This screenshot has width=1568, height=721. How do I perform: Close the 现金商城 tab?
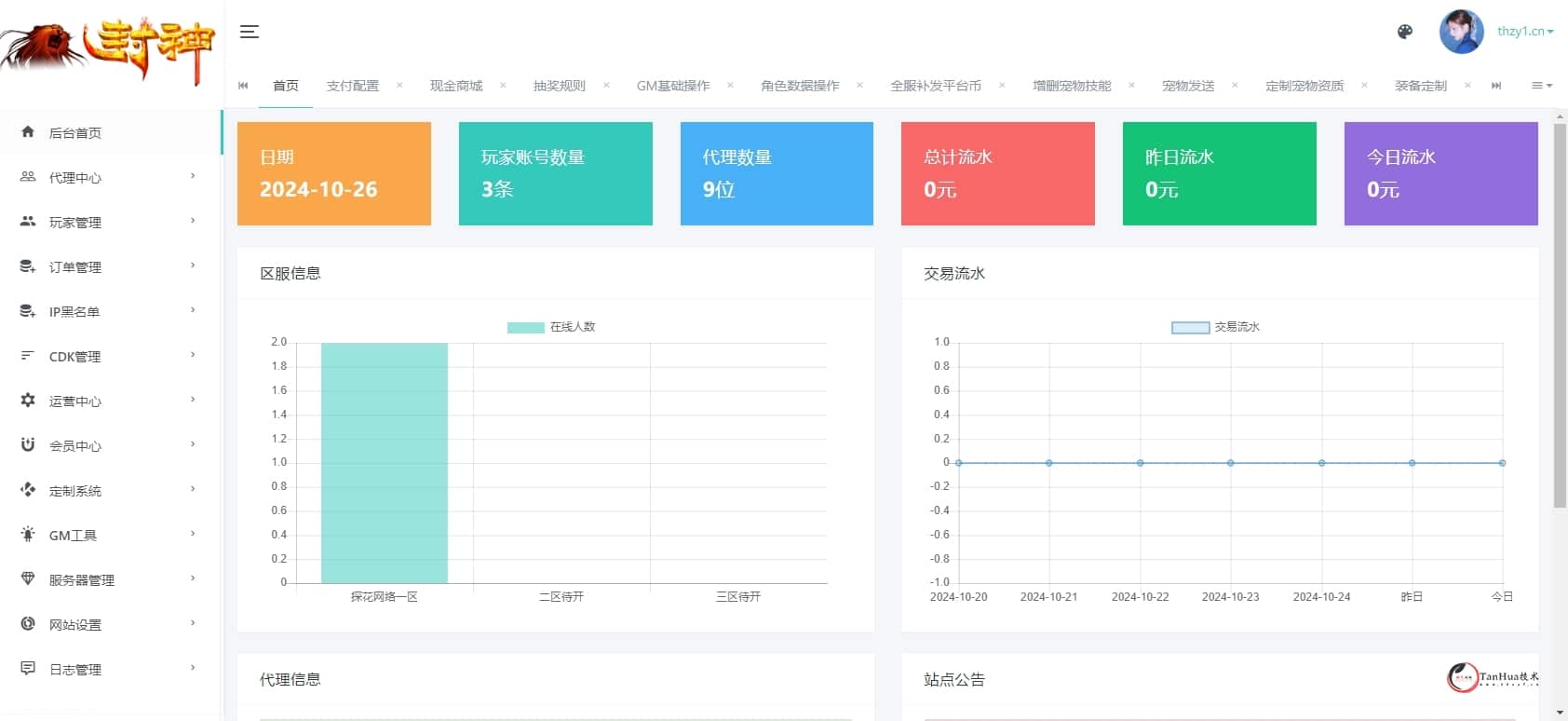click(503, 86)
